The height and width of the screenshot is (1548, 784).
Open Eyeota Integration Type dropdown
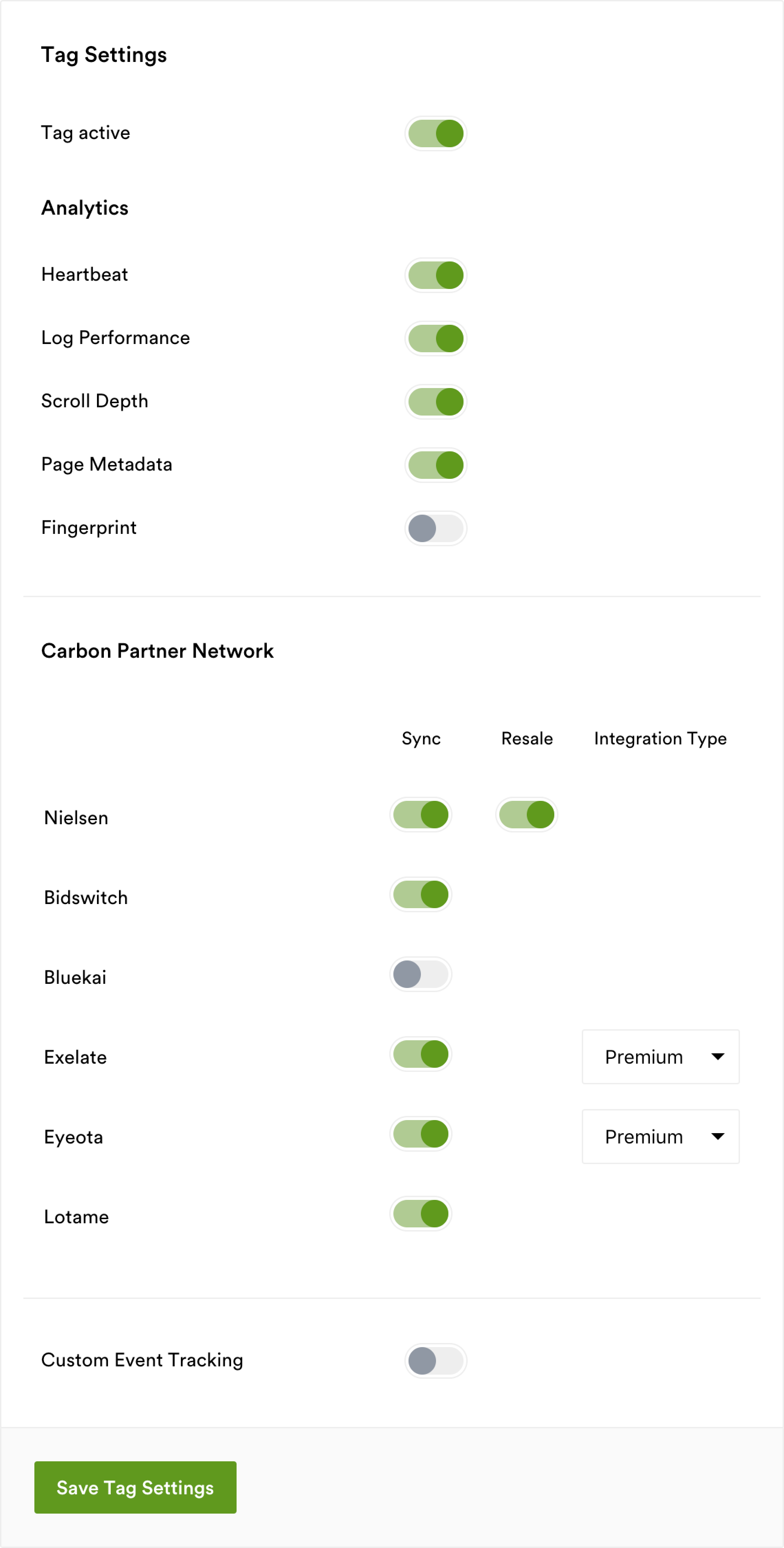[660, 1136]
